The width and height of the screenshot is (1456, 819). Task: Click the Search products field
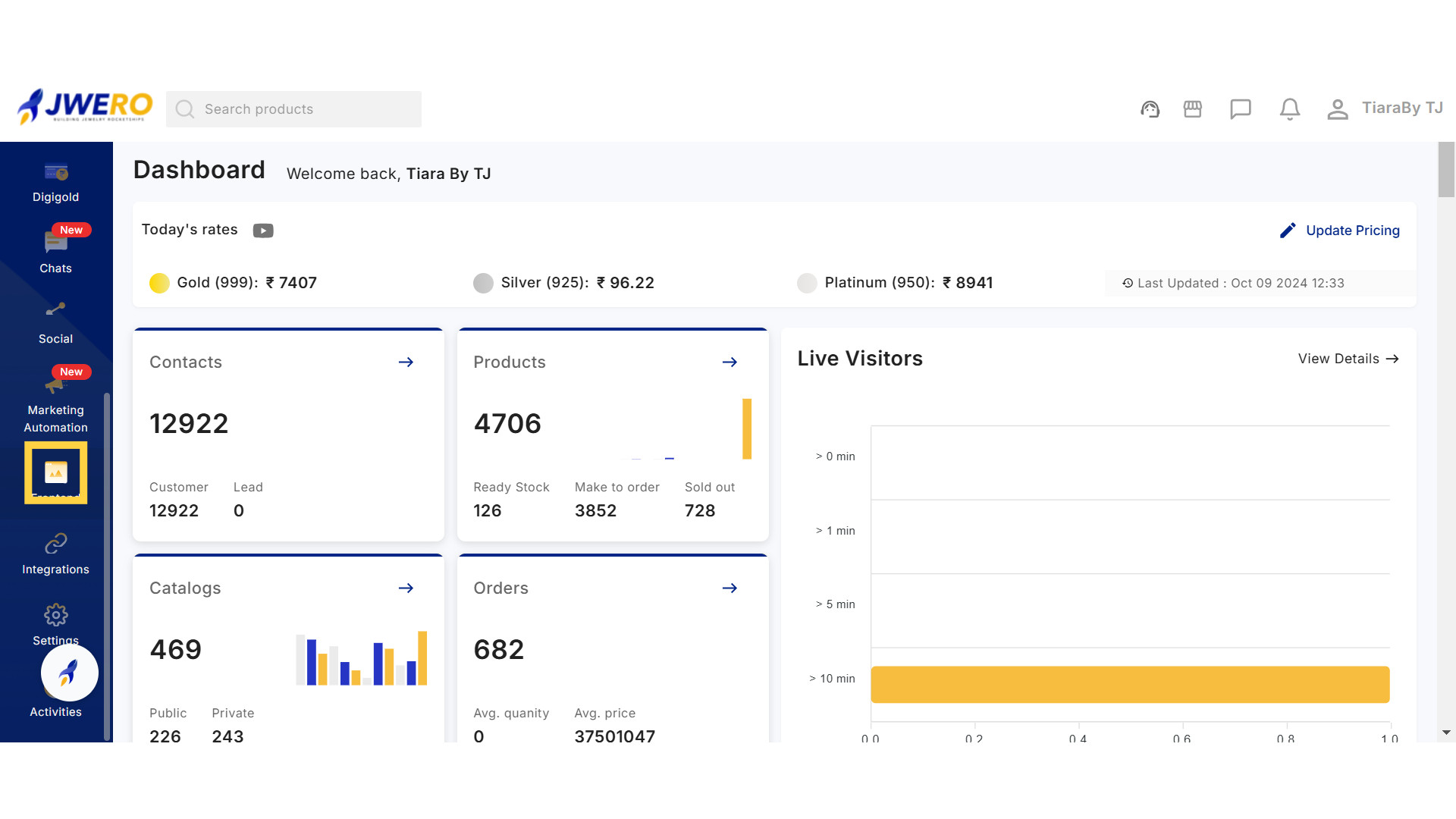(293, 109)
